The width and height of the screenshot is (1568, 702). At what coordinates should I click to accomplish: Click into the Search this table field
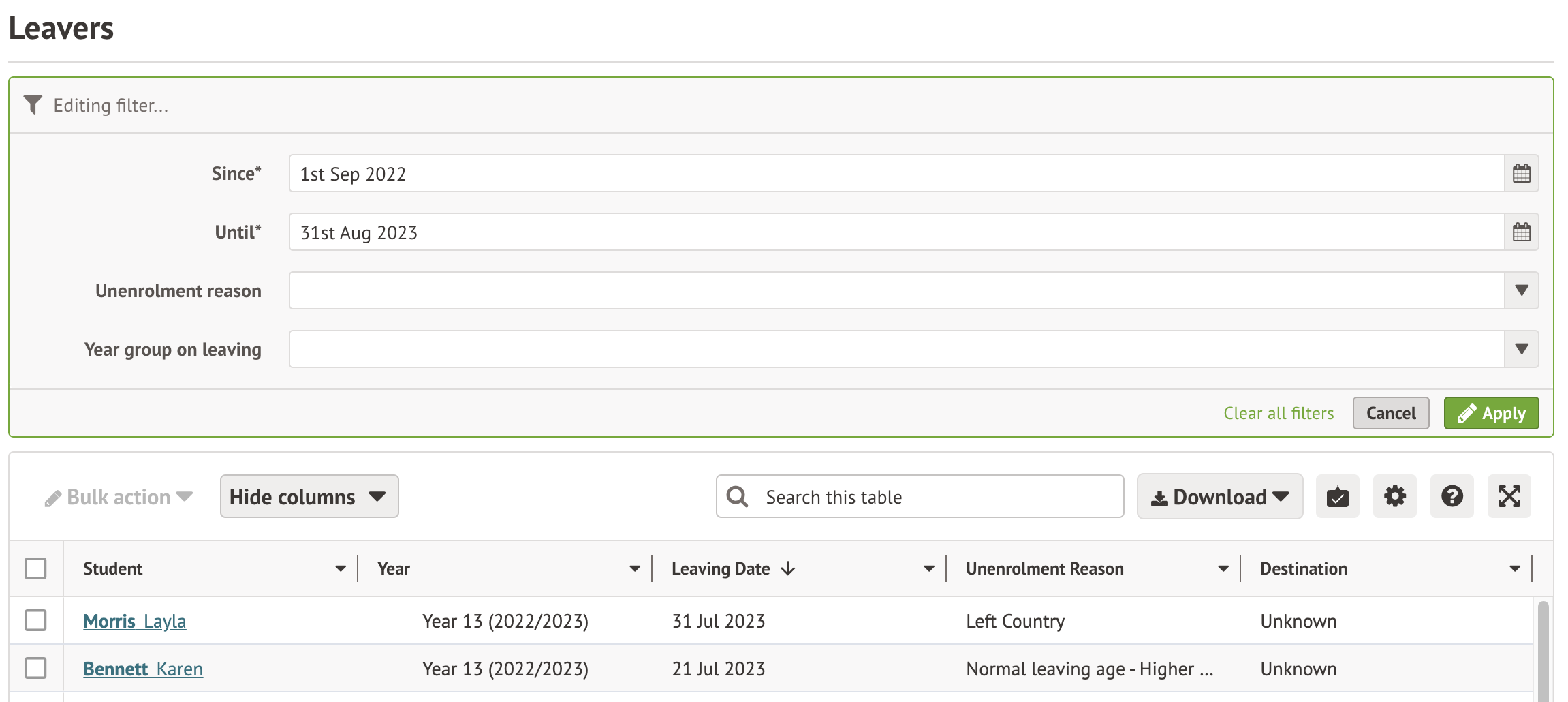coord(933,496)
